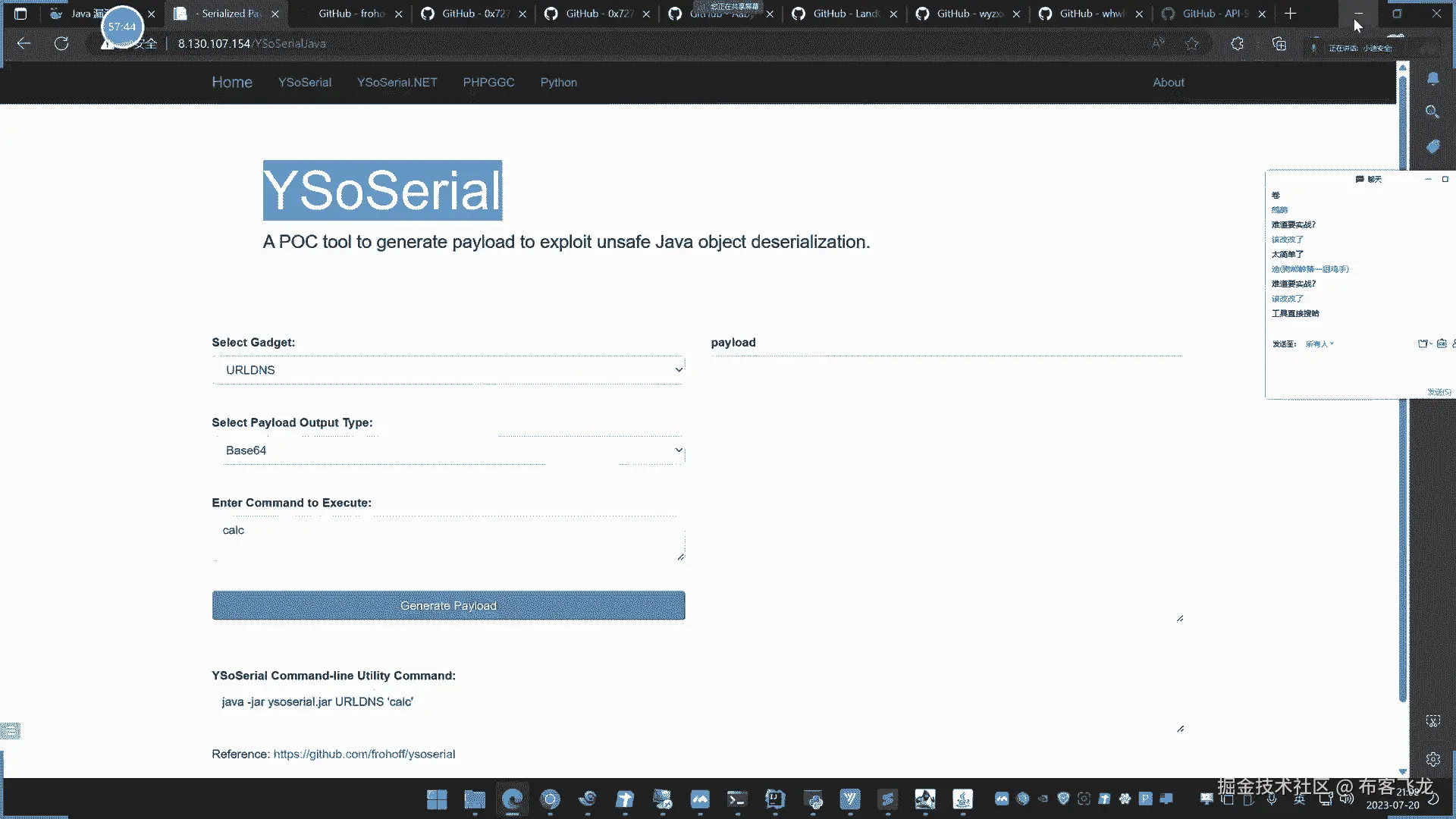
Task: Click the favorites star icon
Action: 1192,44
